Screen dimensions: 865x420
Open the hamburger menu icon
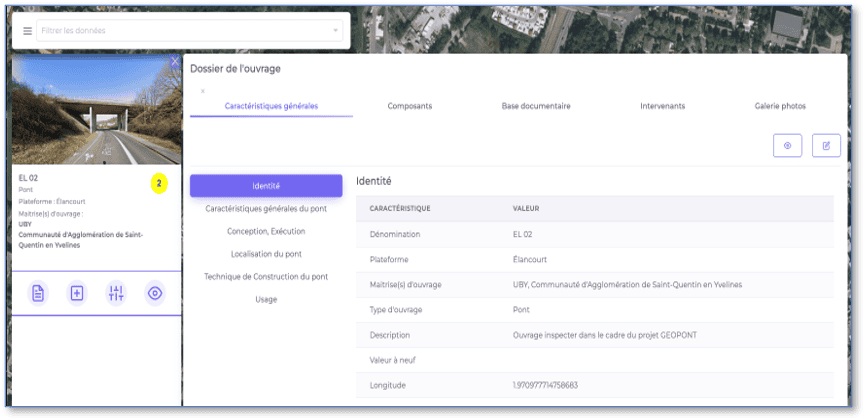[27, 31]
